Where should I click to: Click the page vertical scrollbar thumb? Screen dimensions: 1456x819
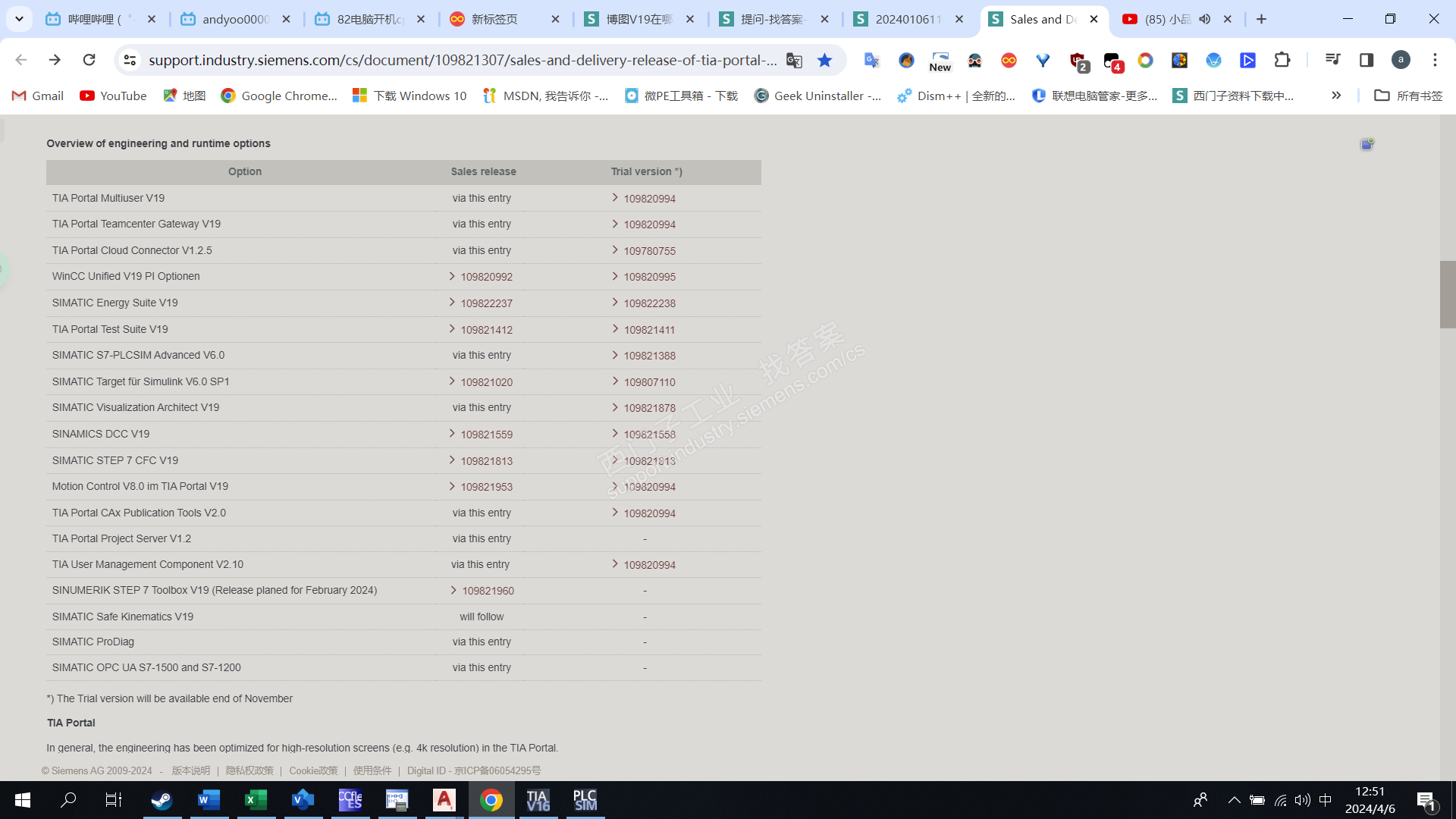[1447, 294]
